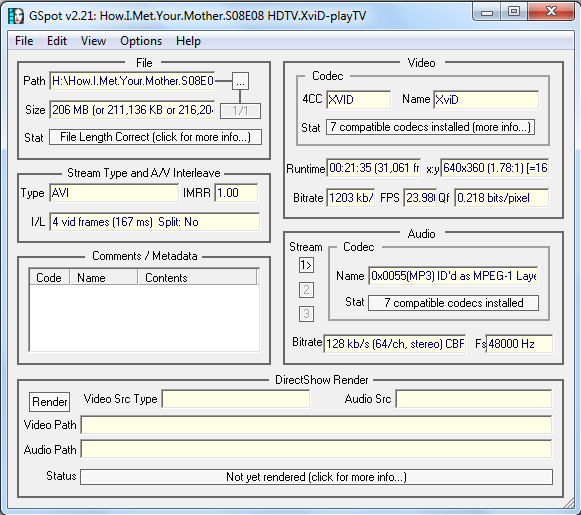Click the Video Src Type field
This screenshot has width=581, height=515.
pyautogui.click(x=236, y=399)
